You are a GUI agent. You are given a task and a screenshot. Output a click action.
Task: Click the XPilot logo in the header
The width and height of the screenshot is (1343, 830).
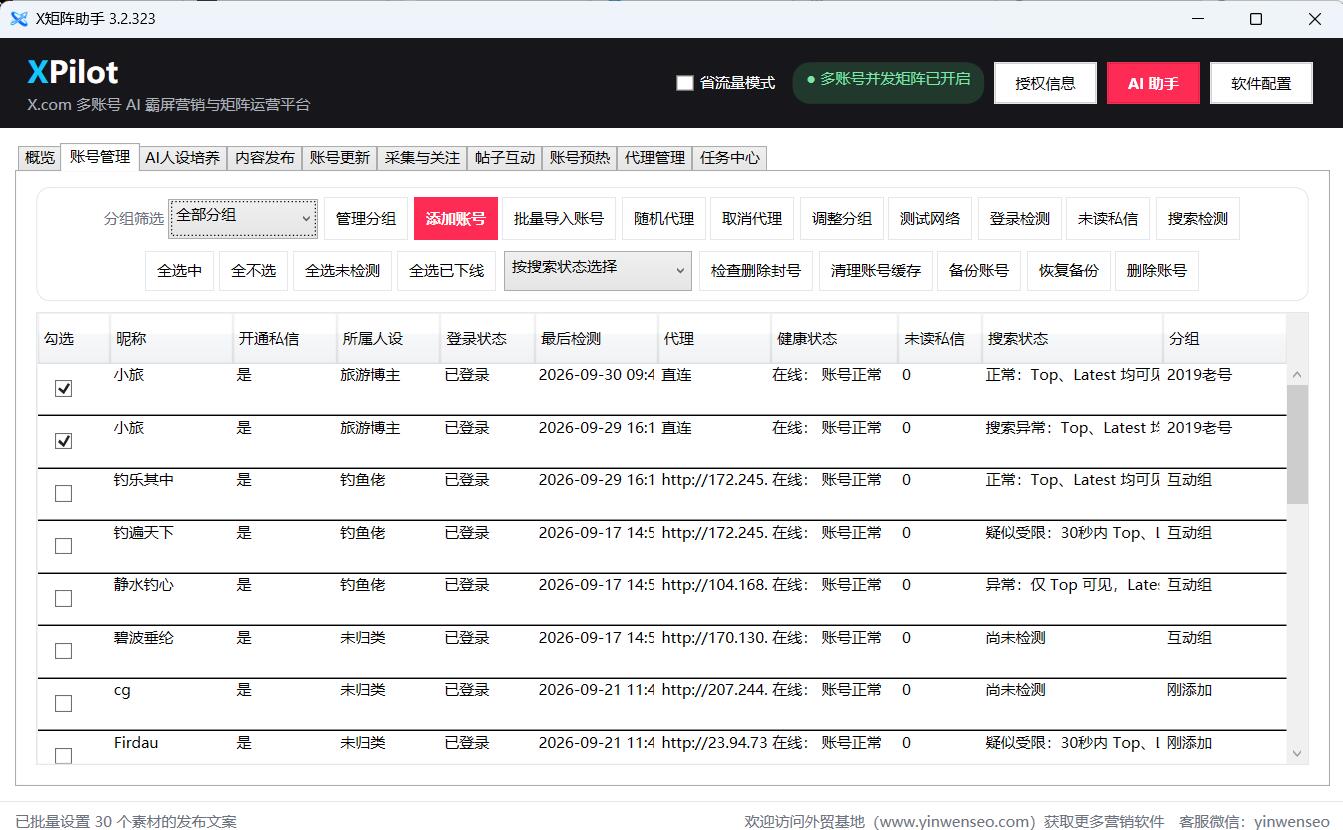click(72, 72)
